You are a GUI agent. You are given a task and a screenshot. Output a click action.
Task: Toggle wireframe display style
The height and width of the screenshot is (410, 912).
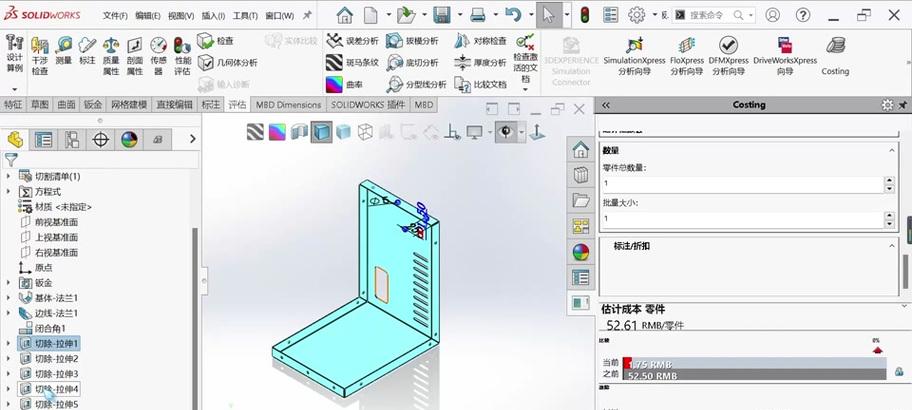[365, 132]
